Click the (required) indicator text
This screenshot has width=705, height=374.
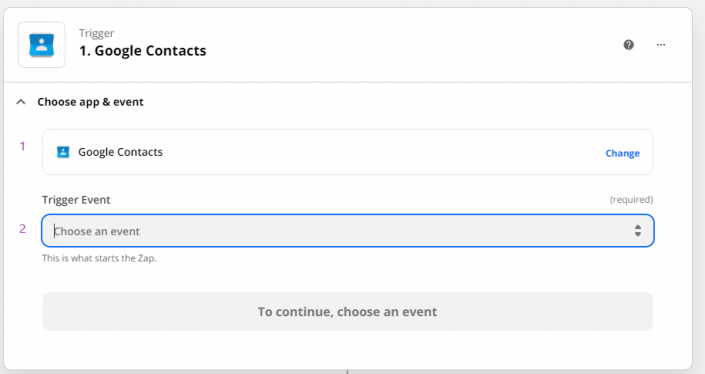click(631, 200)
